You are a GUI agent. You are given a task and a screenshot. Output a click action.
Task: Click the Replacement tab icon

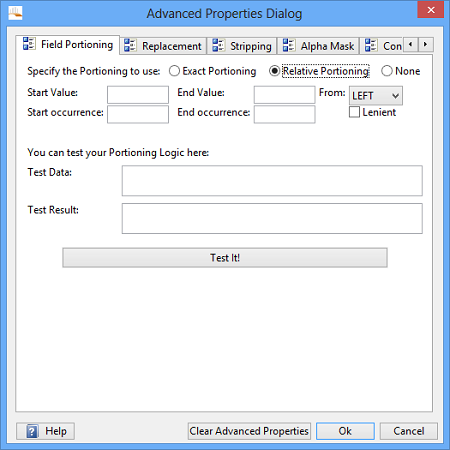click(x=130, y=45)
